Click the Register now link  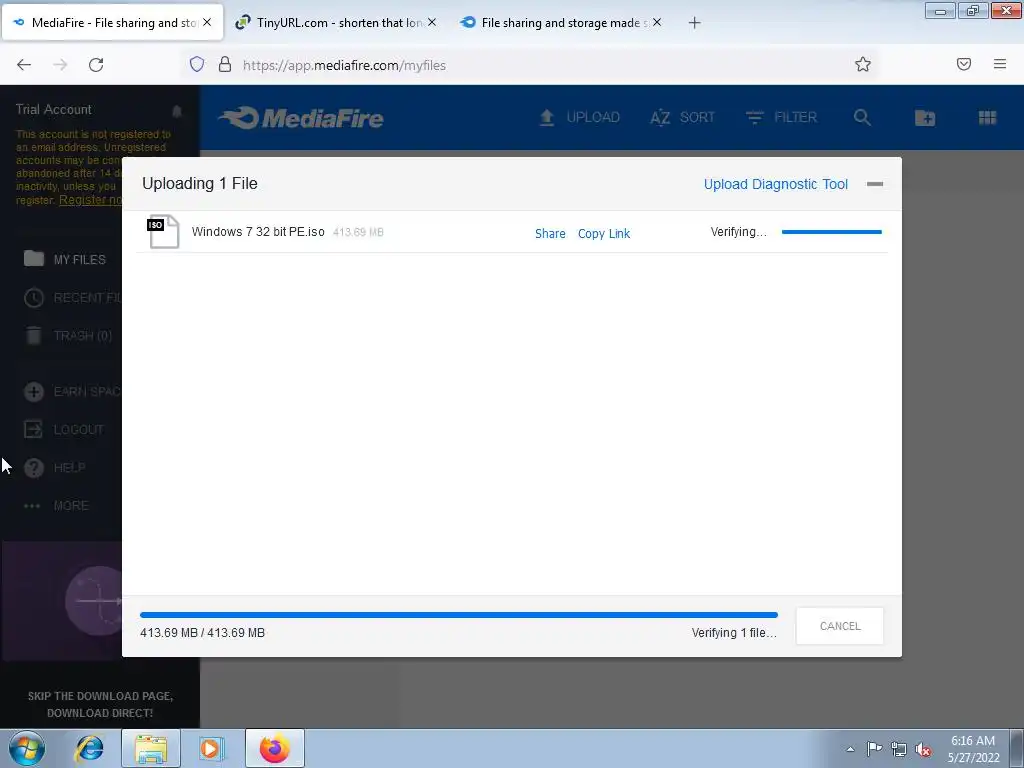click(91, 200)
